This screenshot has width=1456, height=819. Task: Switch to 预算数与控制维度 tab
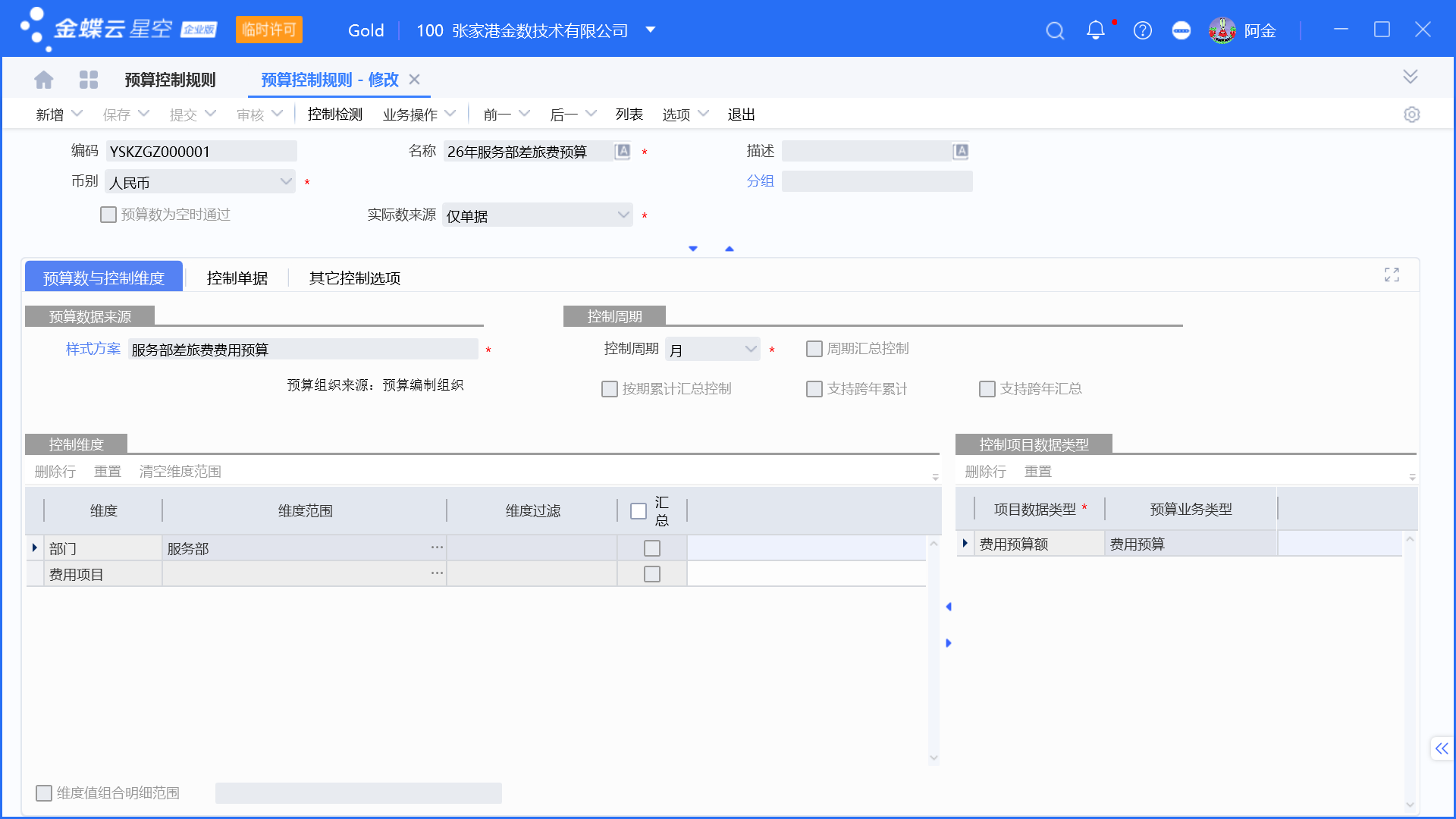104,278
